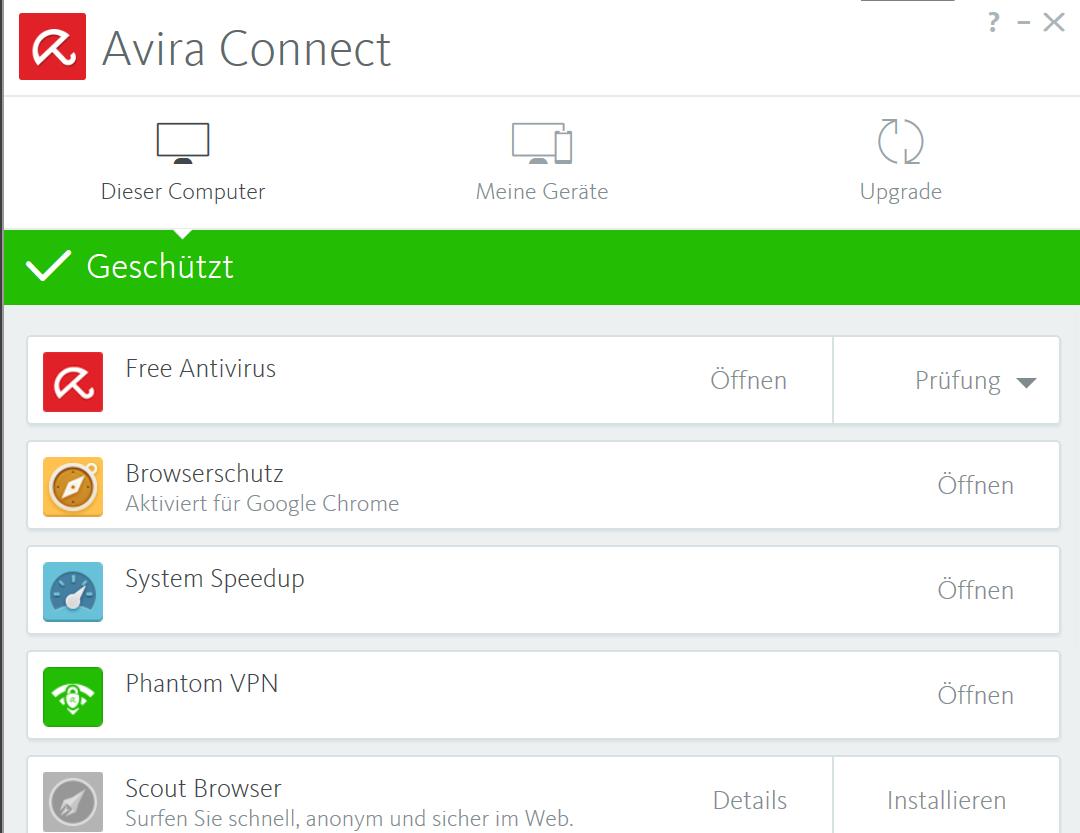This screenshot has width=1080, height=833.
Task: Click the Phantom VPN product name
Action: (x=202, y=683)
